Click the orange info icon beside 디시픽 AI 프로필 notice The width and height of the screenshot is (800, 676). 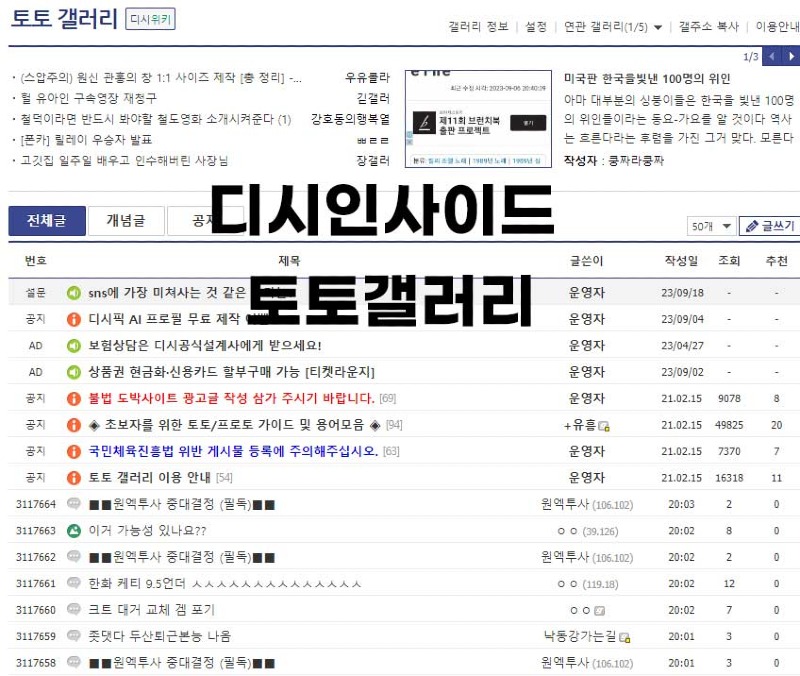73,319
